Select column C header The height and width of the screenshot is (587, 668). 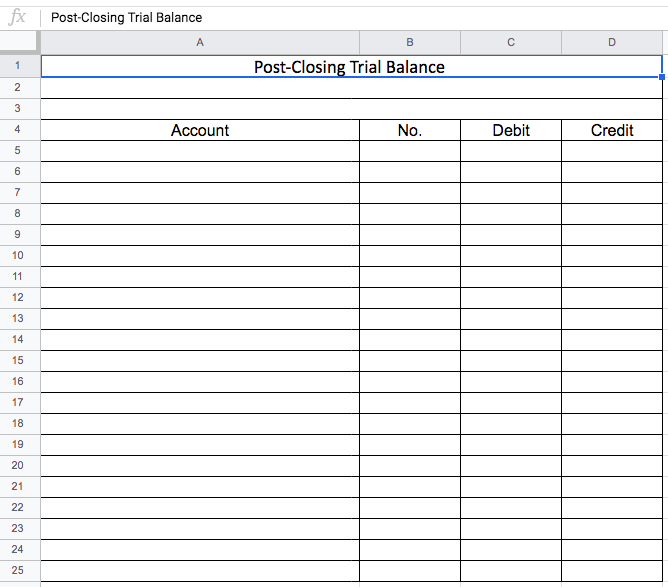point(511,42)
